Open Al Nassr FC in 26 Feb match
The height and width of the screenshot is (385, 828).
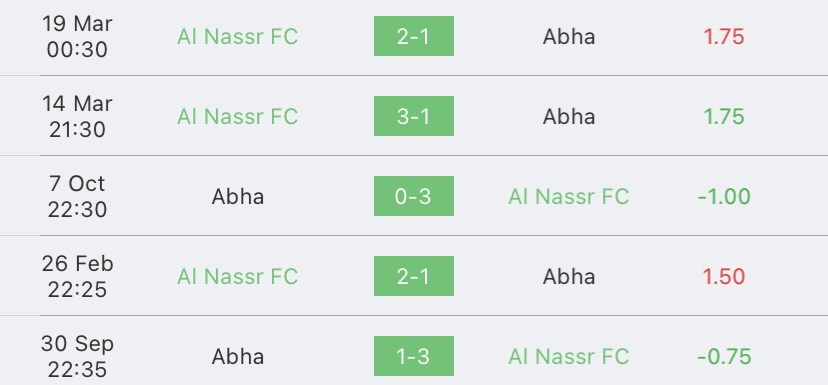238,276
